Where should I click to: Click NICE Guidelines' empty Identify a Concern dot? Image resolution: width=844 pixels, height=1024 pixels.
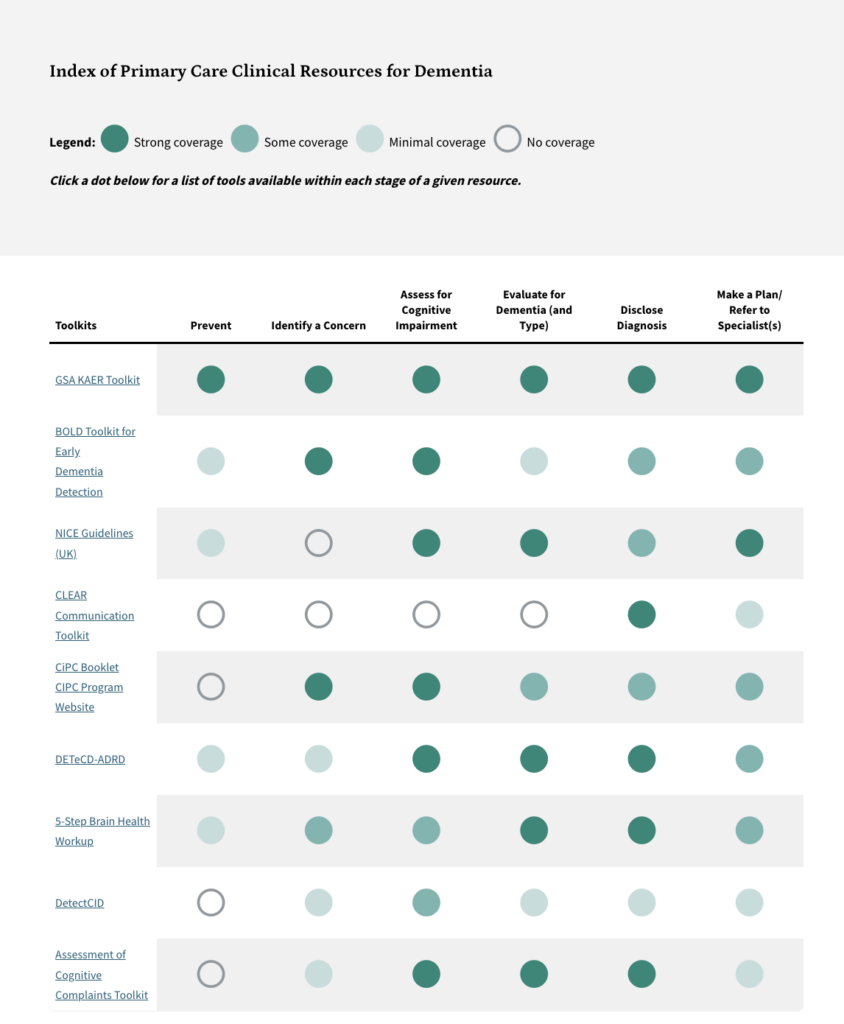click(318, 543)
